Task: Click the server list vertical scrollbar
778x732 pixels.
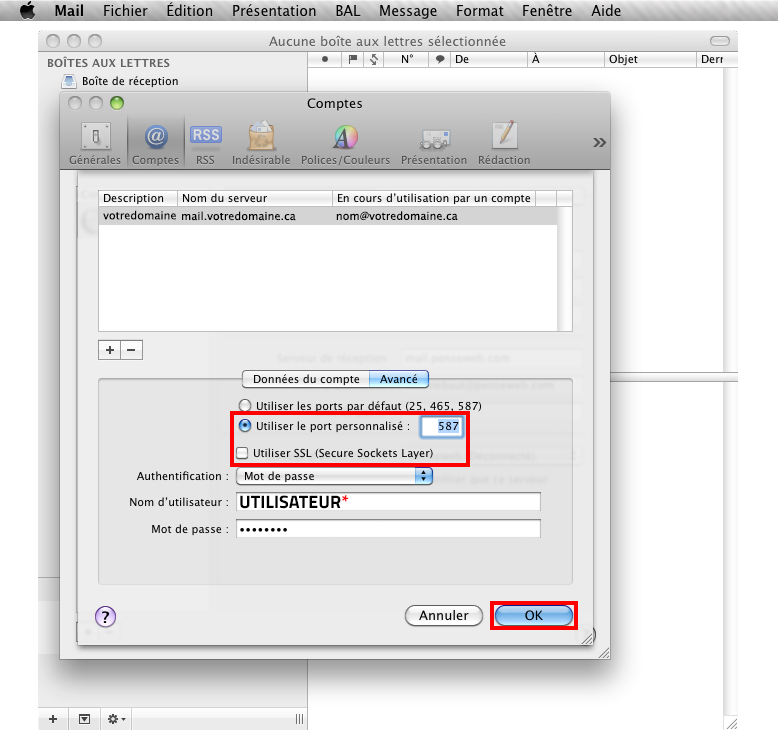Action: 565,268
